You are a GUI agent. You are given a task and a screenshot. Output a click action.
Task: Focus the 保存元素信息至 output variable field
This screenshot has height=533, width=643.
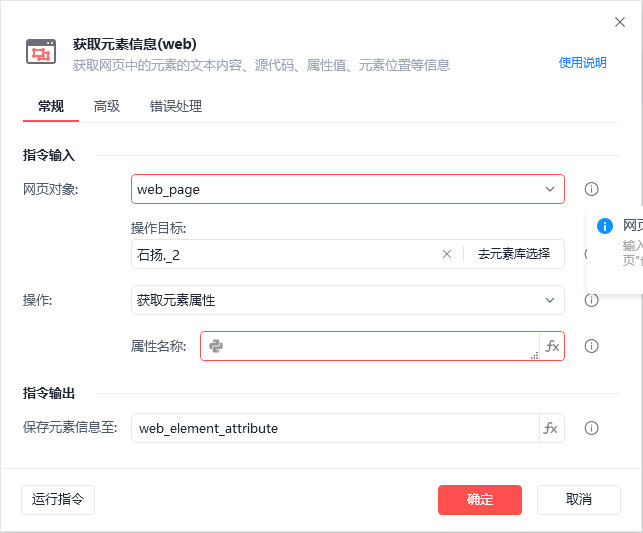click(x=335, y=428)
